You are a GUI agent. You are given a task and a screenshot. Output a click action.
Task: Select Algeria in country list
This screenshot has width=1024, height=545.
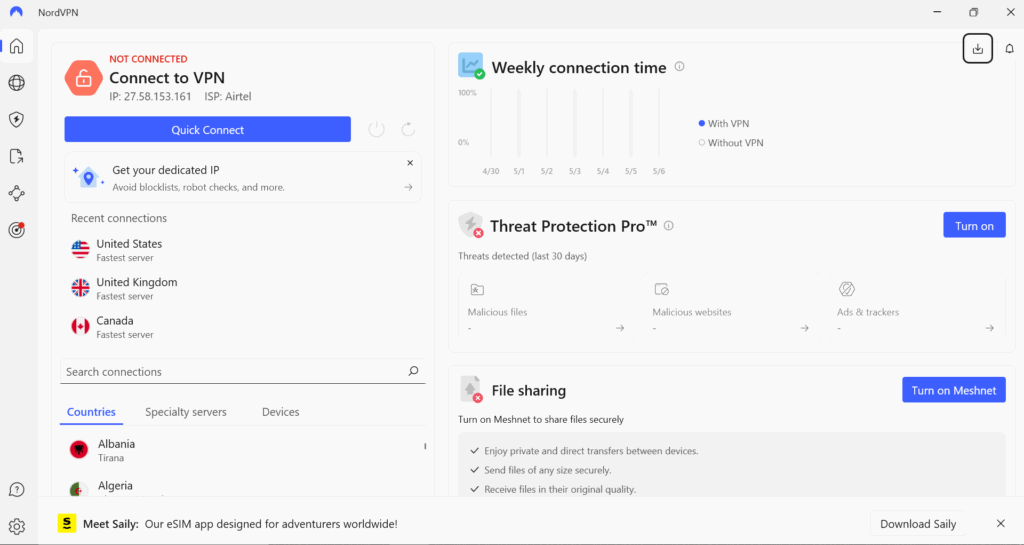coord(242,488)
